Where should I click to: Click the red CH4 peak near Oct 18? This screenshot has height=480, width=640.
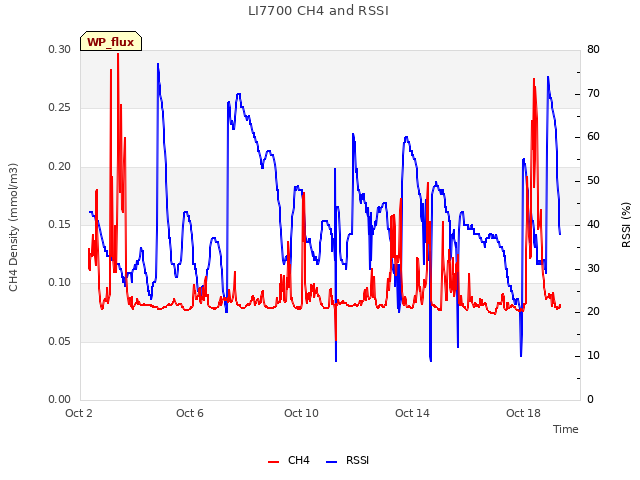click(534, 79)
